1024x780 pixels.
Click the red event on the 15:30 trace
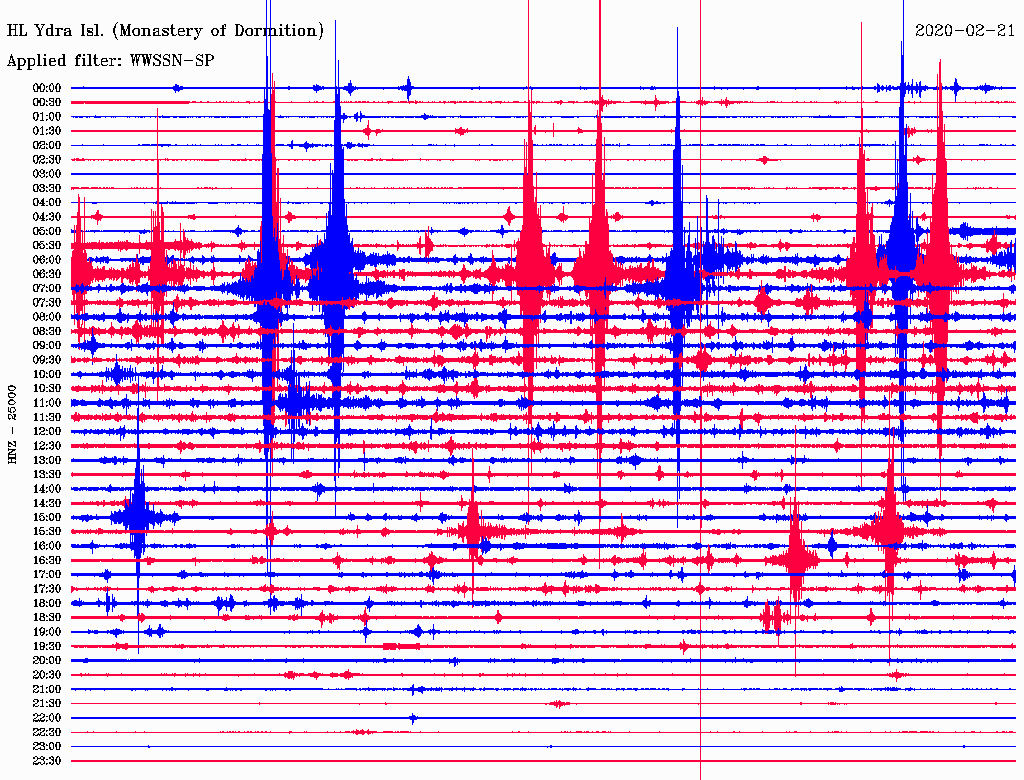[x=473, y=531]
